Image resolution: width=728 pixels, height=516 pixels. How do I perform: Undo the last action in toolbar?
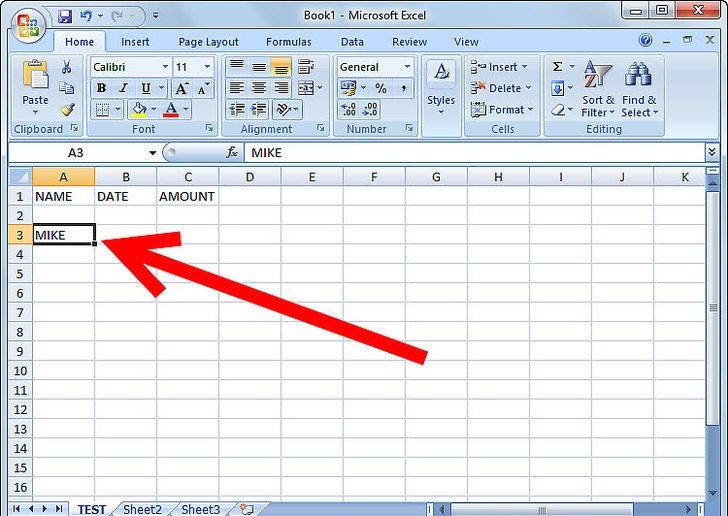pyautogui.click(x=86, y=16)
